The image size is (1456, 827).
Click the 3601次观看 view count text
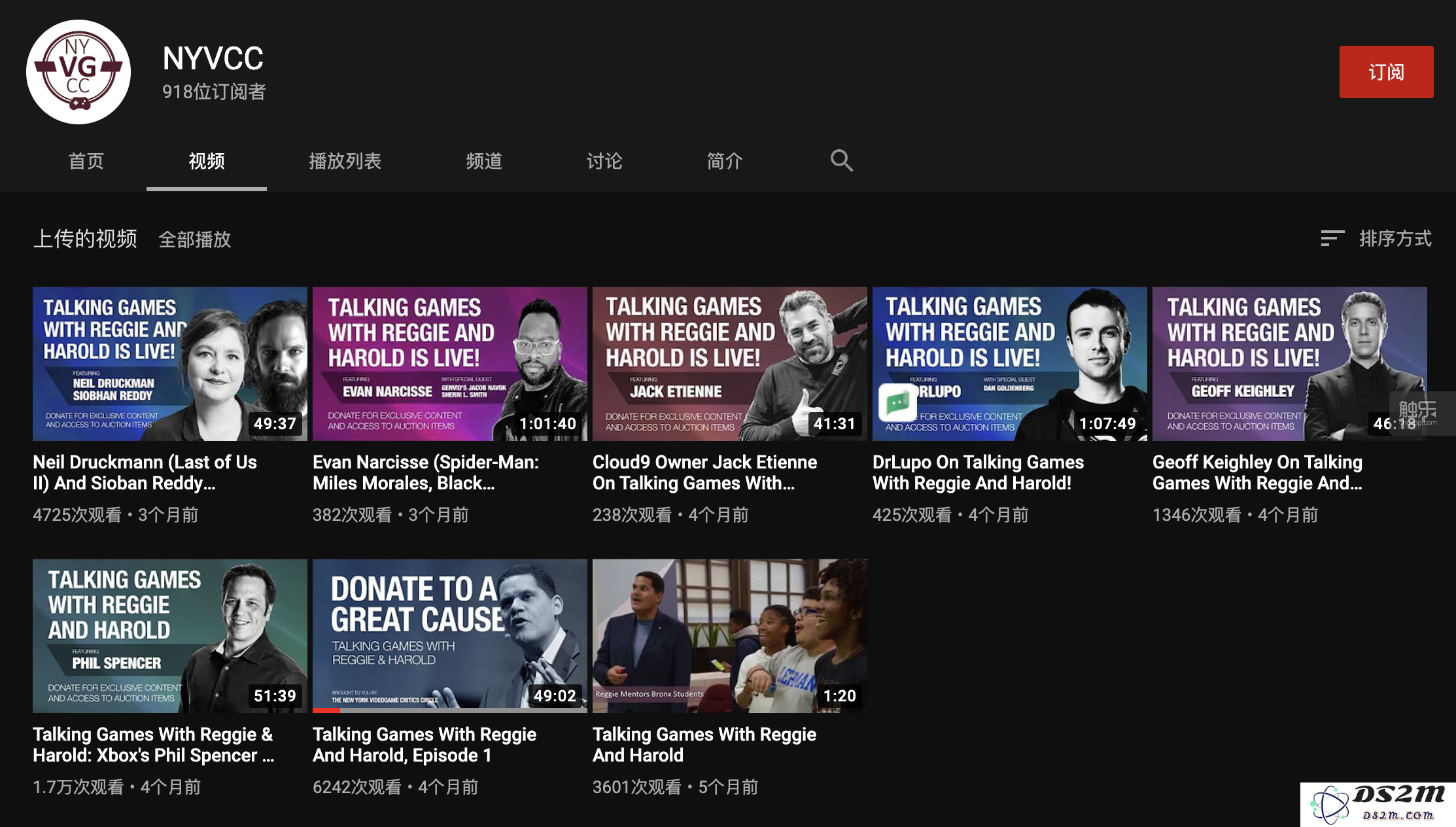tap(637, 787)
